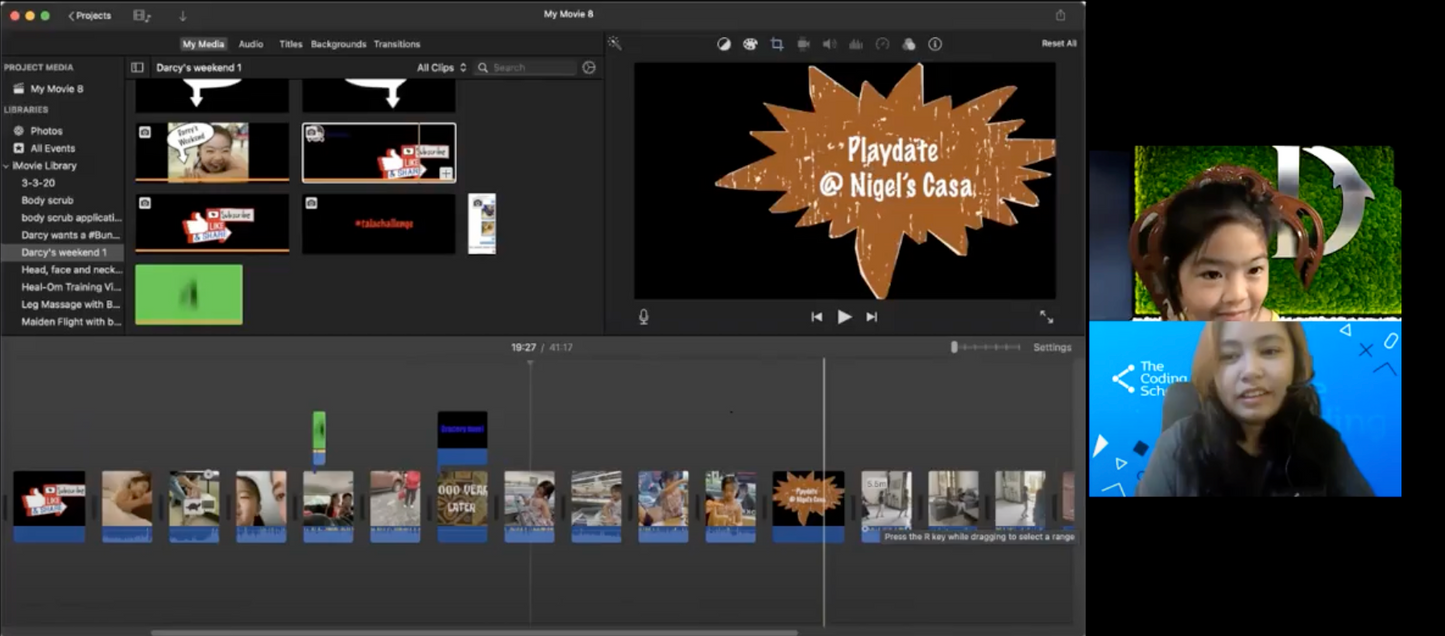Click the magic wand auto-enhance icon
Viewport: 1445px width, 636px height.
(615, 43)
